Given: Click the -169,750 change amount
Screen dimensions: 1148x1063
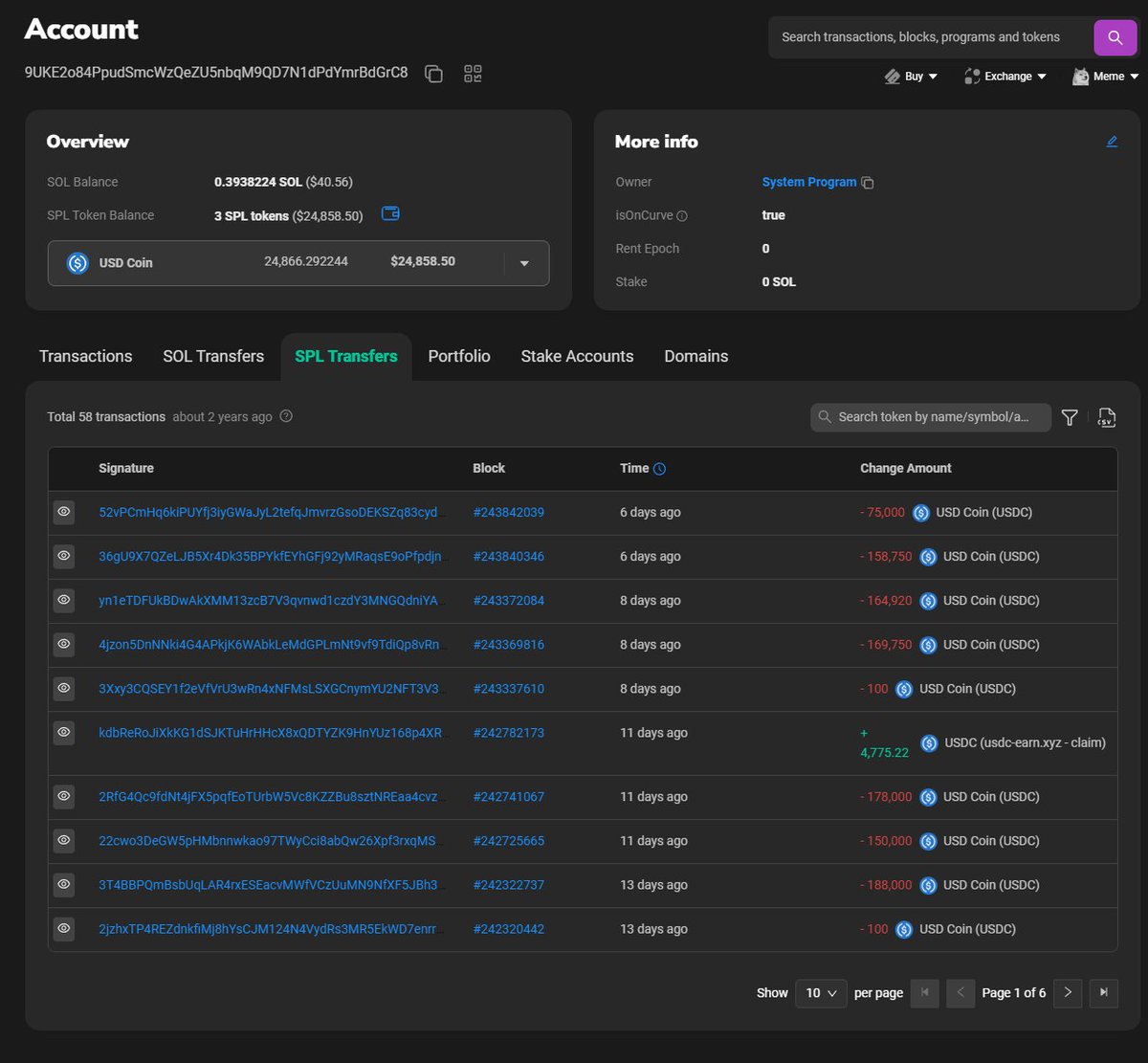Looking at the screenshot, I should click(886, 645).
